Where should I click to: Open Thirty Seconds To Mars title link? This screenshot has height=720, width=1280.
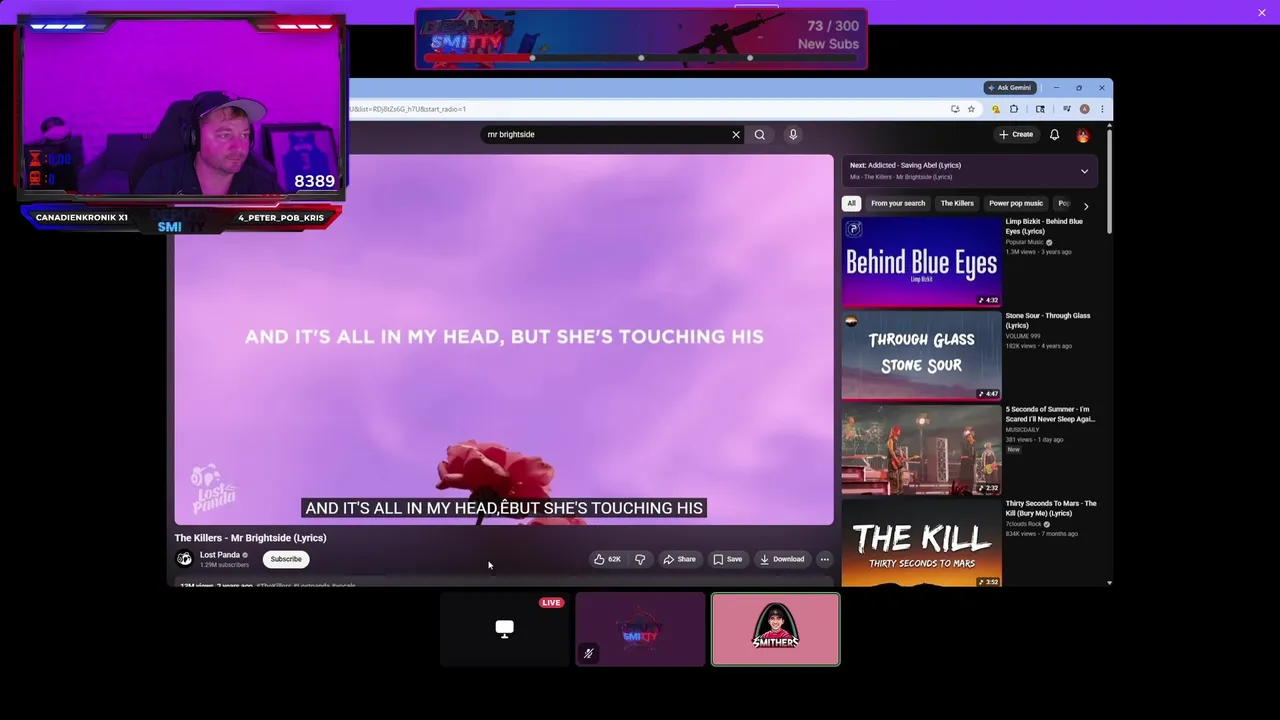click(1051, 508)
